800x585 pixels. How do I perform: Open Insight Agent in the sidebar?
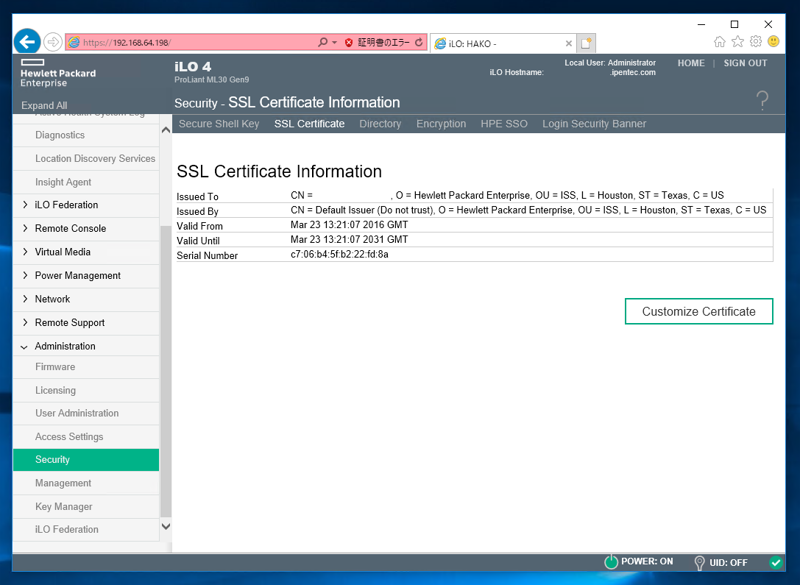click(63, 182)
